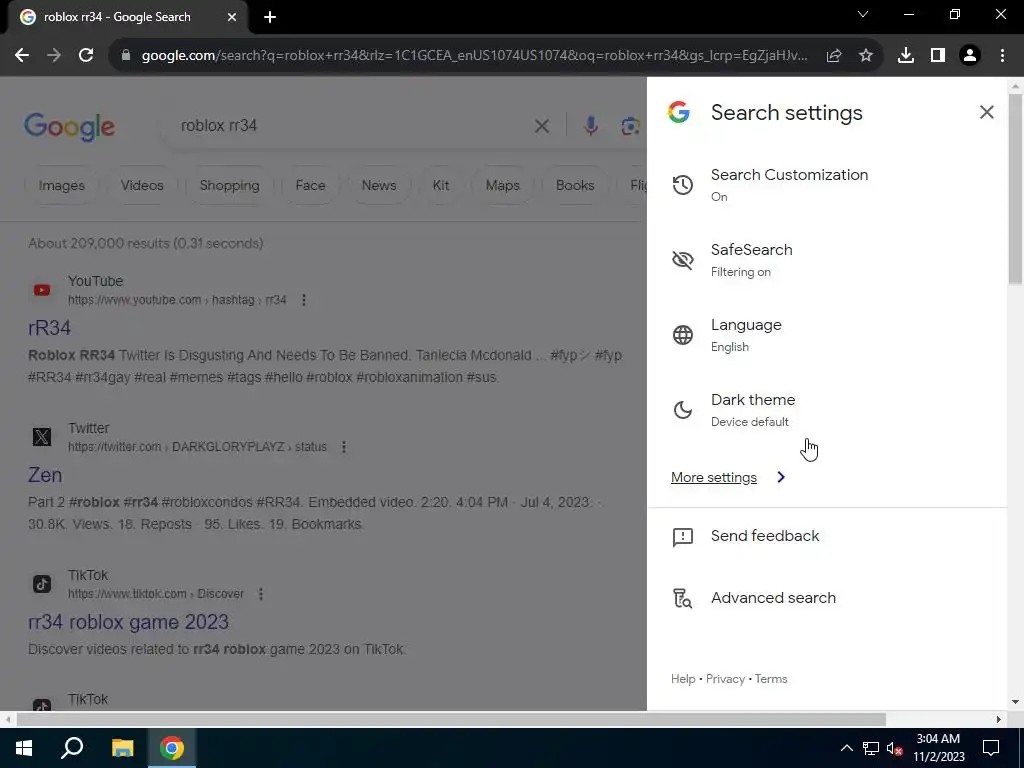The width and height of the screenshot is (1024, 768).
Task: Click the Google homepage logo
Action: click(x=69, y=127)
